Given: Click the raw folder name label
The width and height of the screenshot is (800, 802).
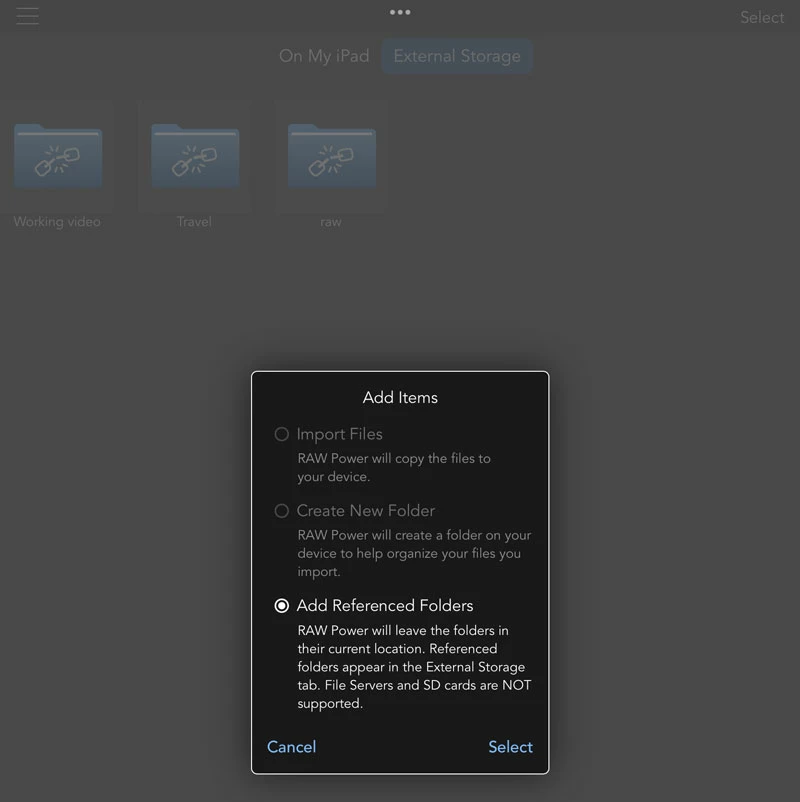Looking at the screenshot, I should point(330,222).
